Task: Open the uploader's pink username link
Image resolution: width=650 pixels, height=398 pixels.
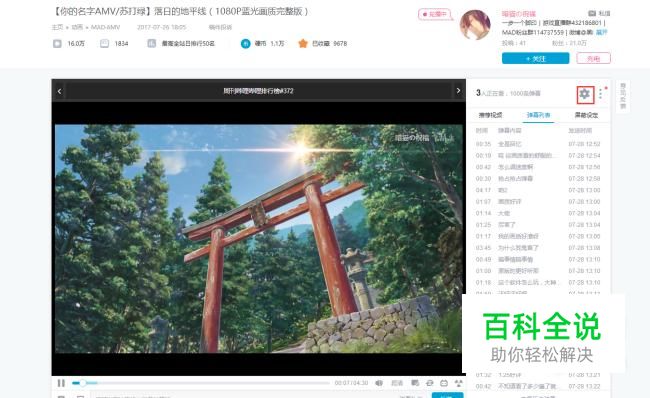Action: (x=519, y=14)
